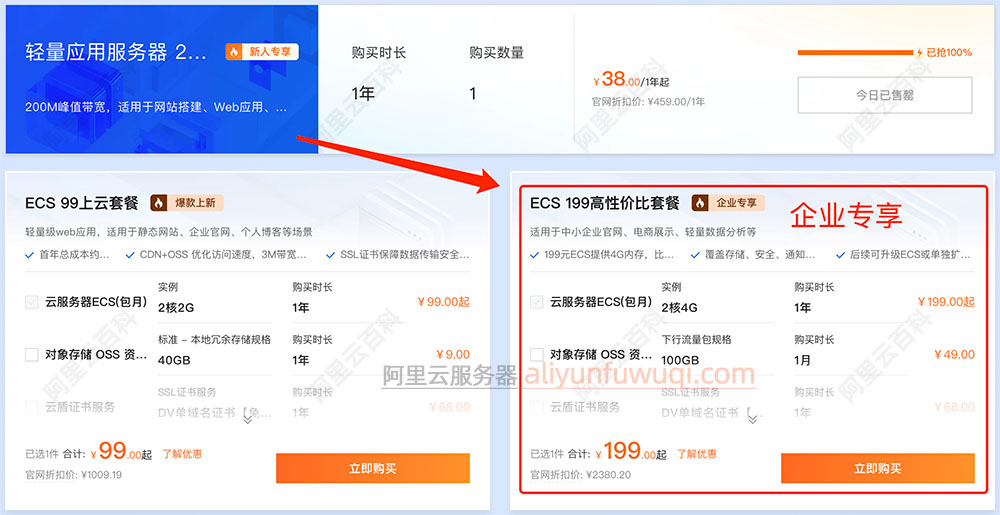
Task: Click ¥99.00起 total in ECS 99 card
Action: point(121,452)
